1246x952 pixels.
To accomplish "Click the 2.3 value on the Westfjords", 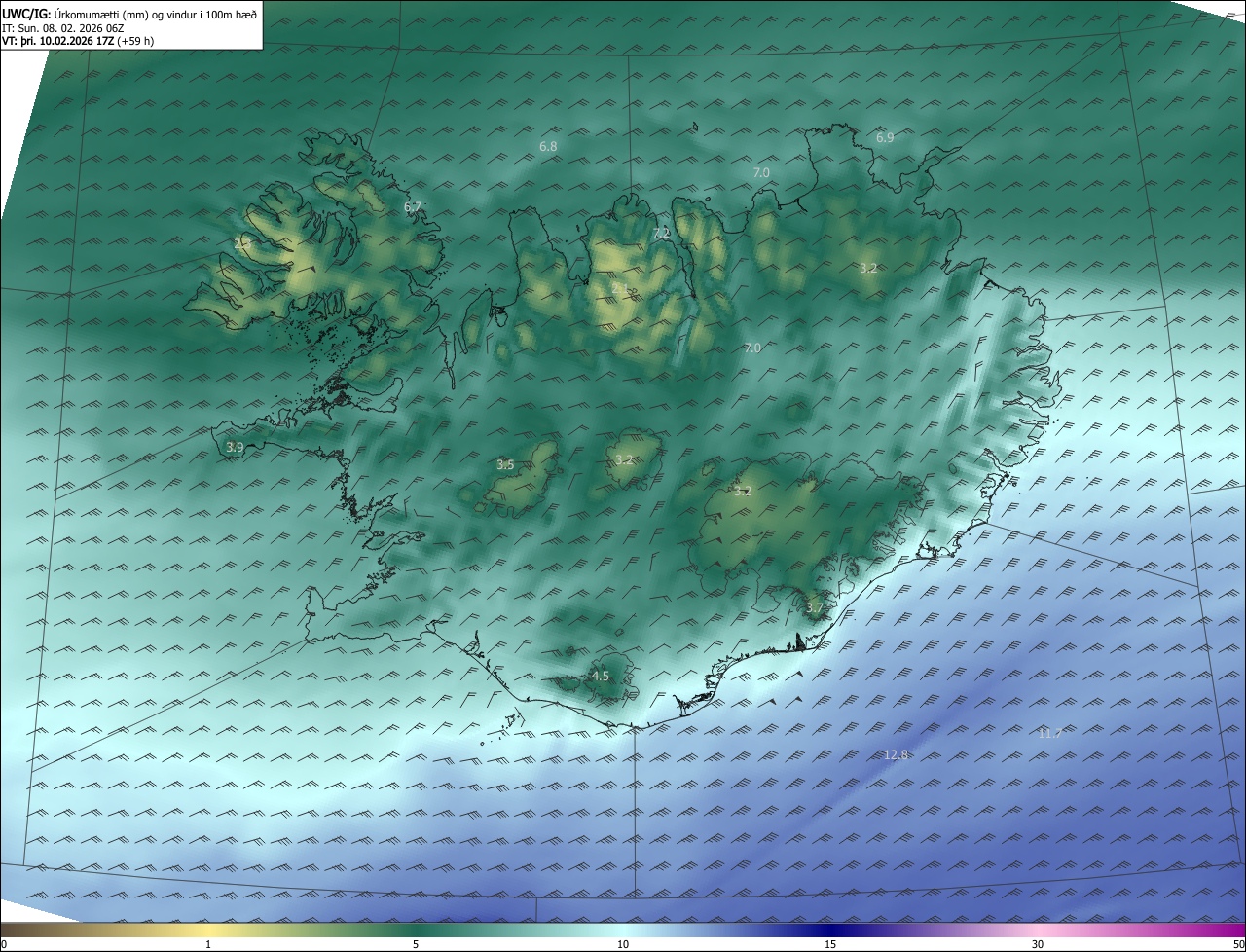I will (x=243, y=242).
